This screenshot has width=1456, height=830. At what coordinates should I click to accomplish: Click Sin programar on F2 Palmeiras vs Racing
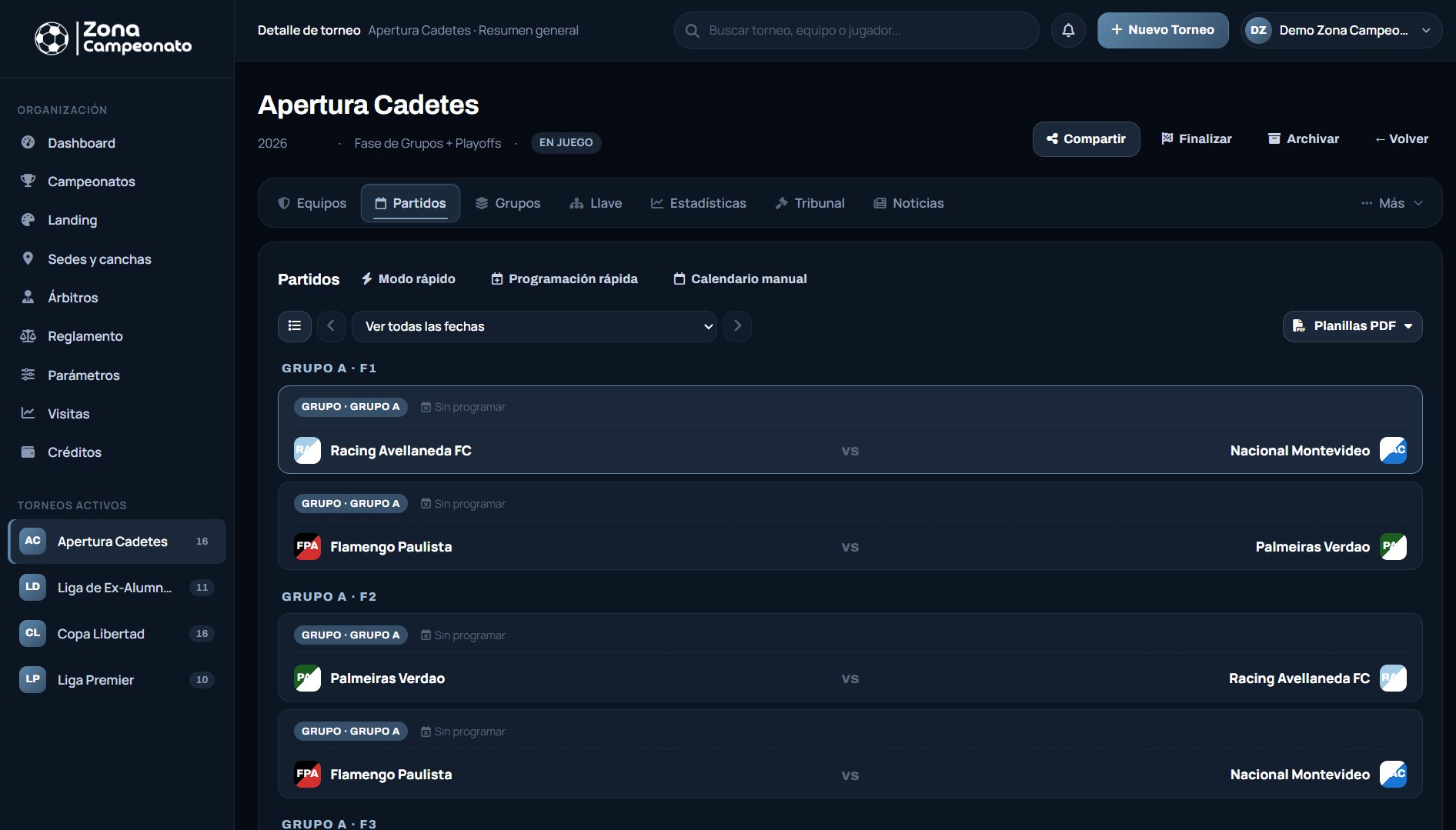tap(463, 635)
